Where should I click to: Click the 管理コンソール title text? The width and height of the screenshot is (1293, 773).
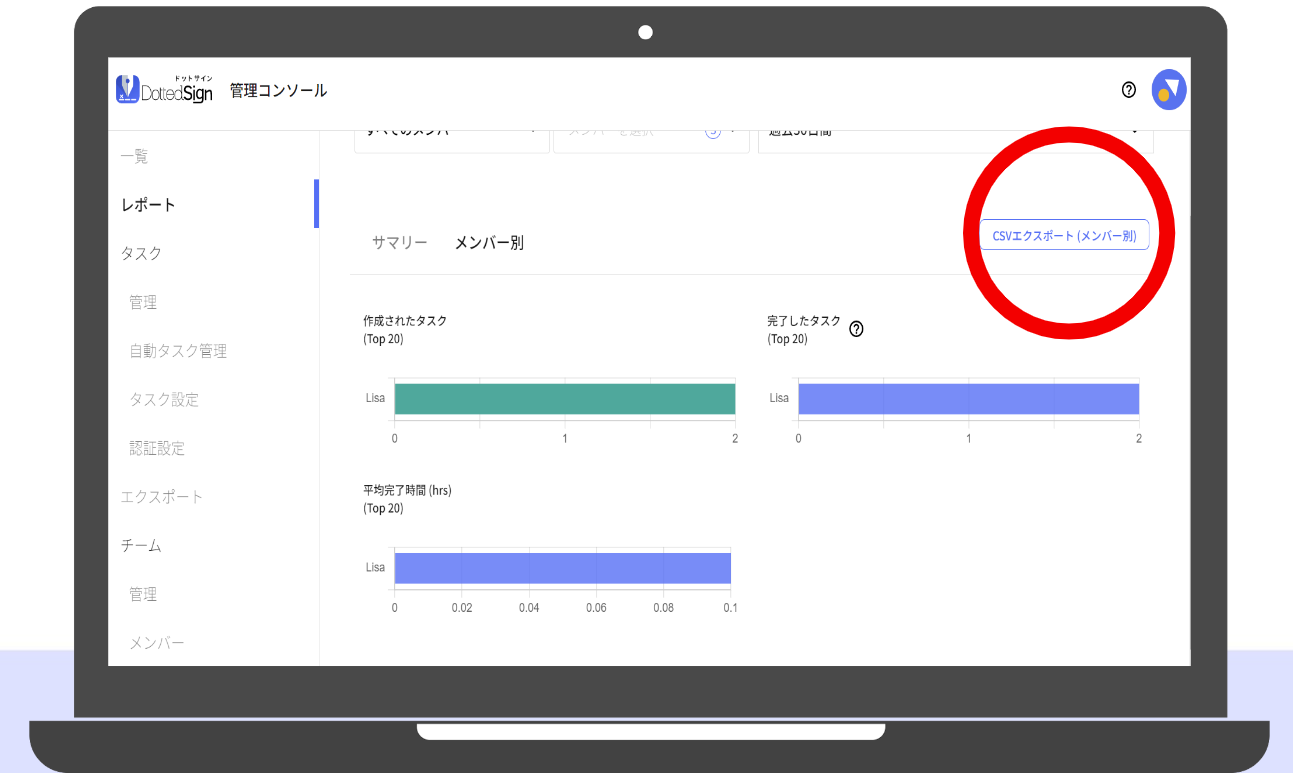tap(278, 90)
